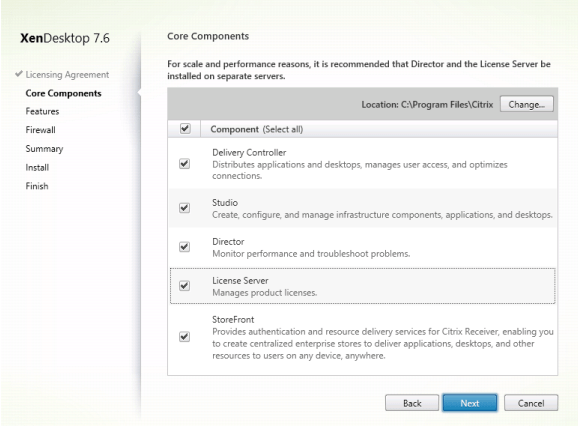Viewport: 578px width, 428px height.
Task: Select the Director component title
Action: 228,241
